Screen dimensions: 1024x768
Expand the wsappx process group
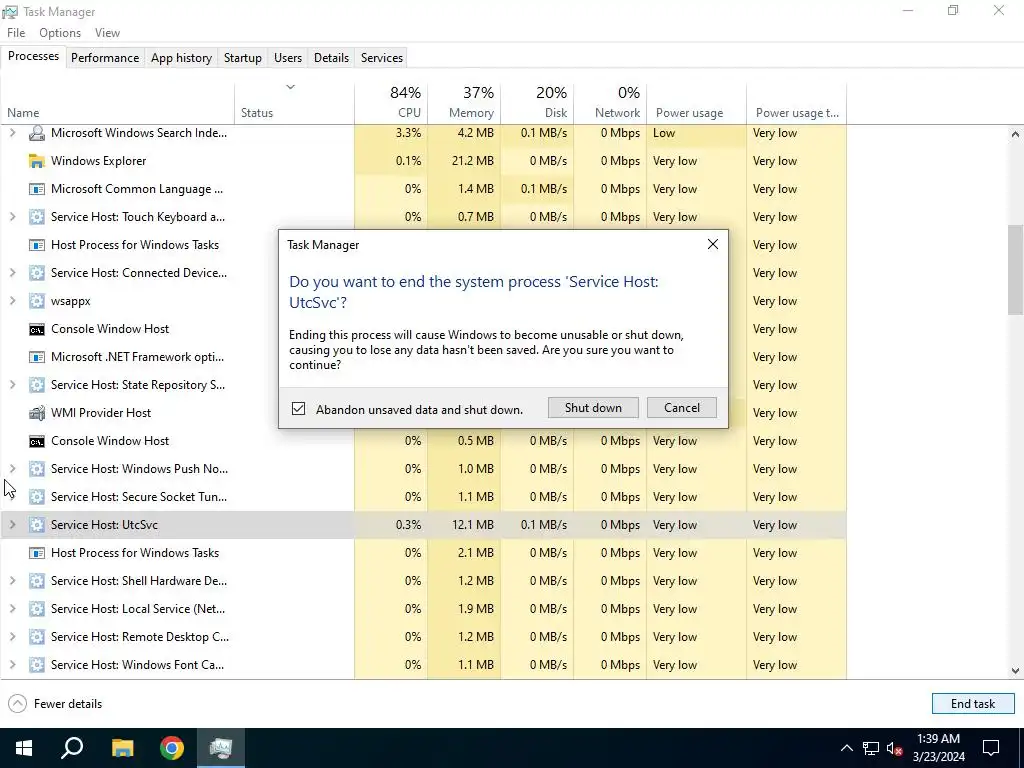[12, 301]
